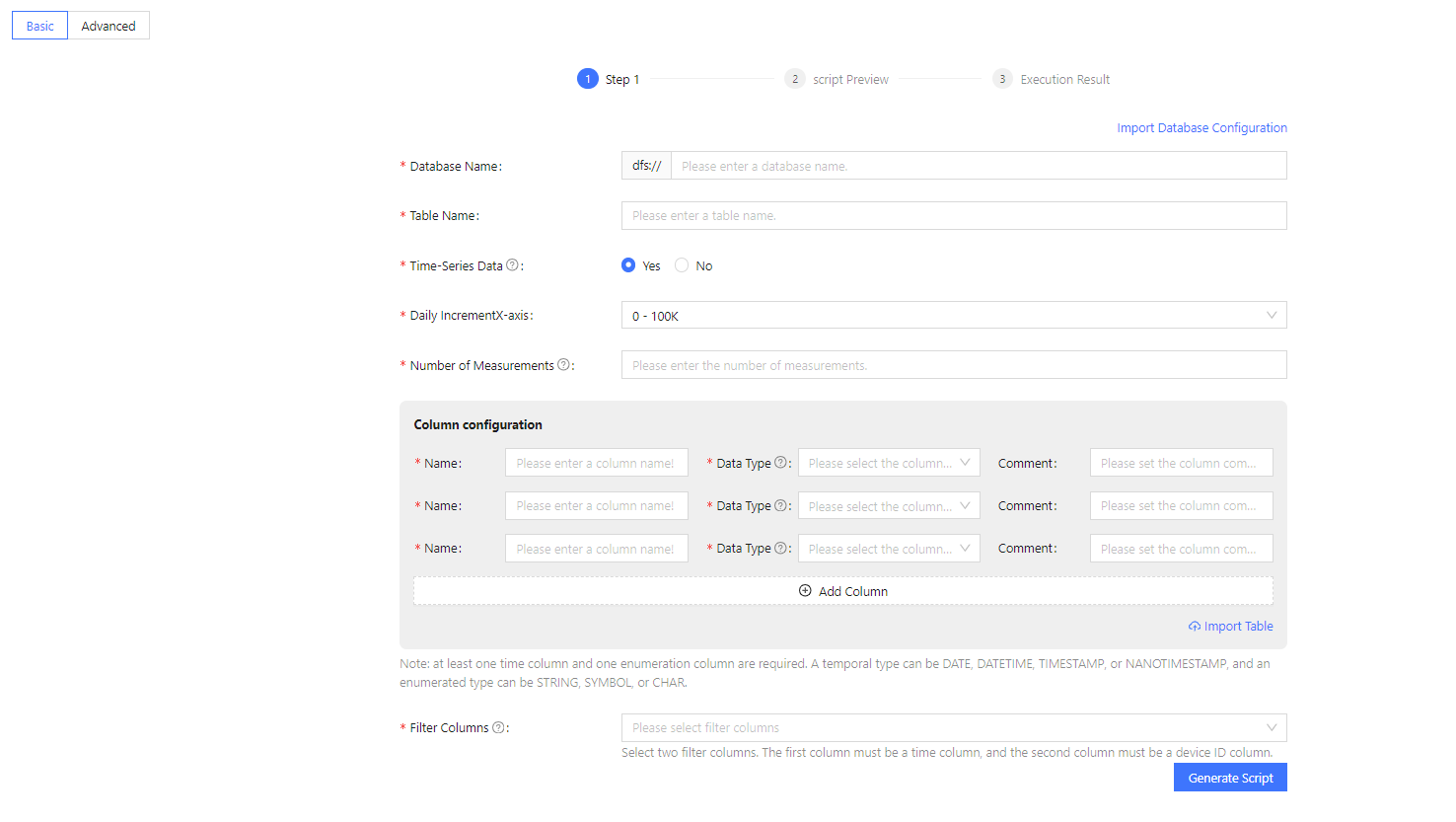Expand the third column's Data Type dropdown

pyautogui.click(x=888, y=549)
